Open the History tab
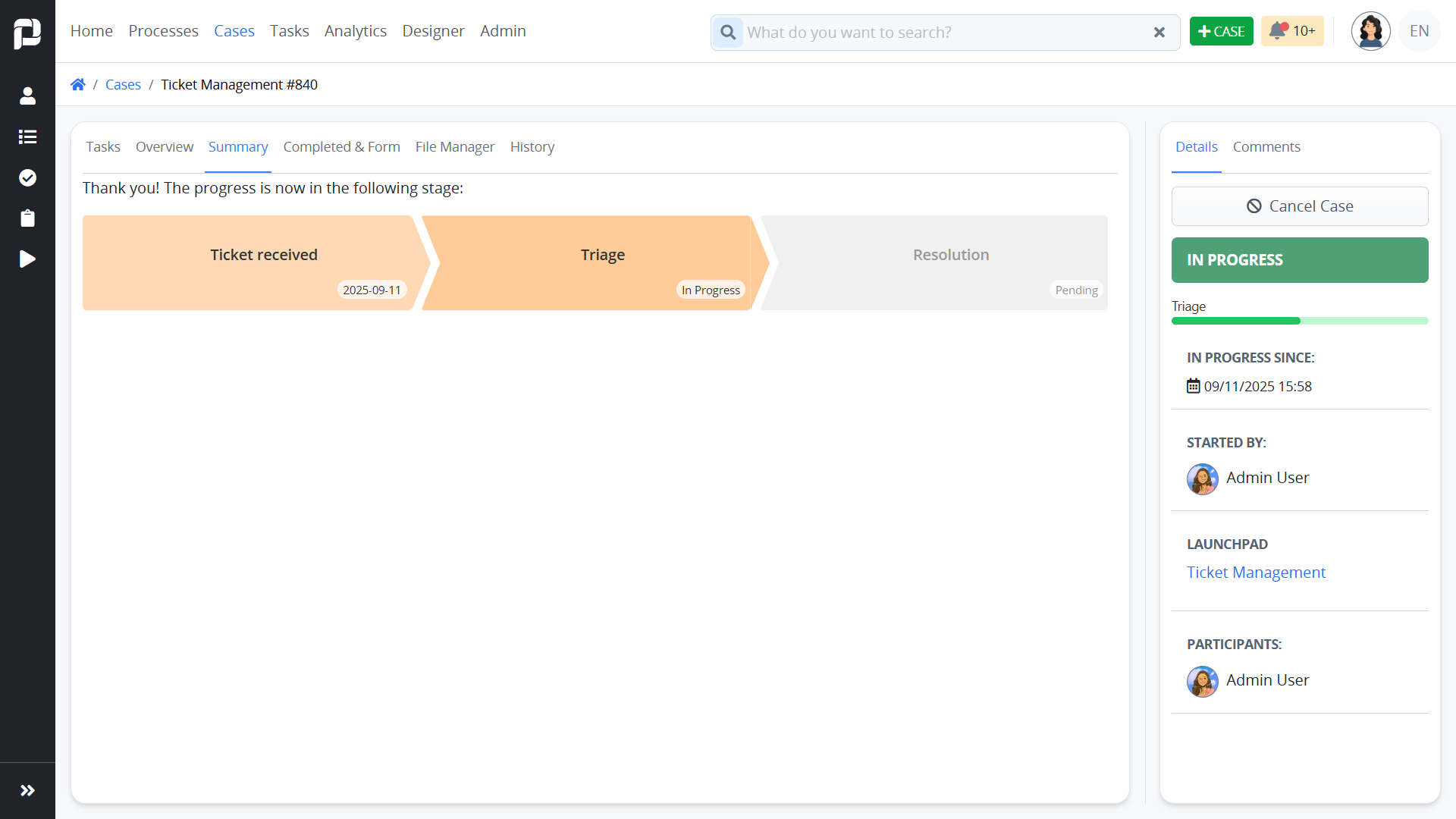This screenshot has height=819, width=1456. pos(532,146)
